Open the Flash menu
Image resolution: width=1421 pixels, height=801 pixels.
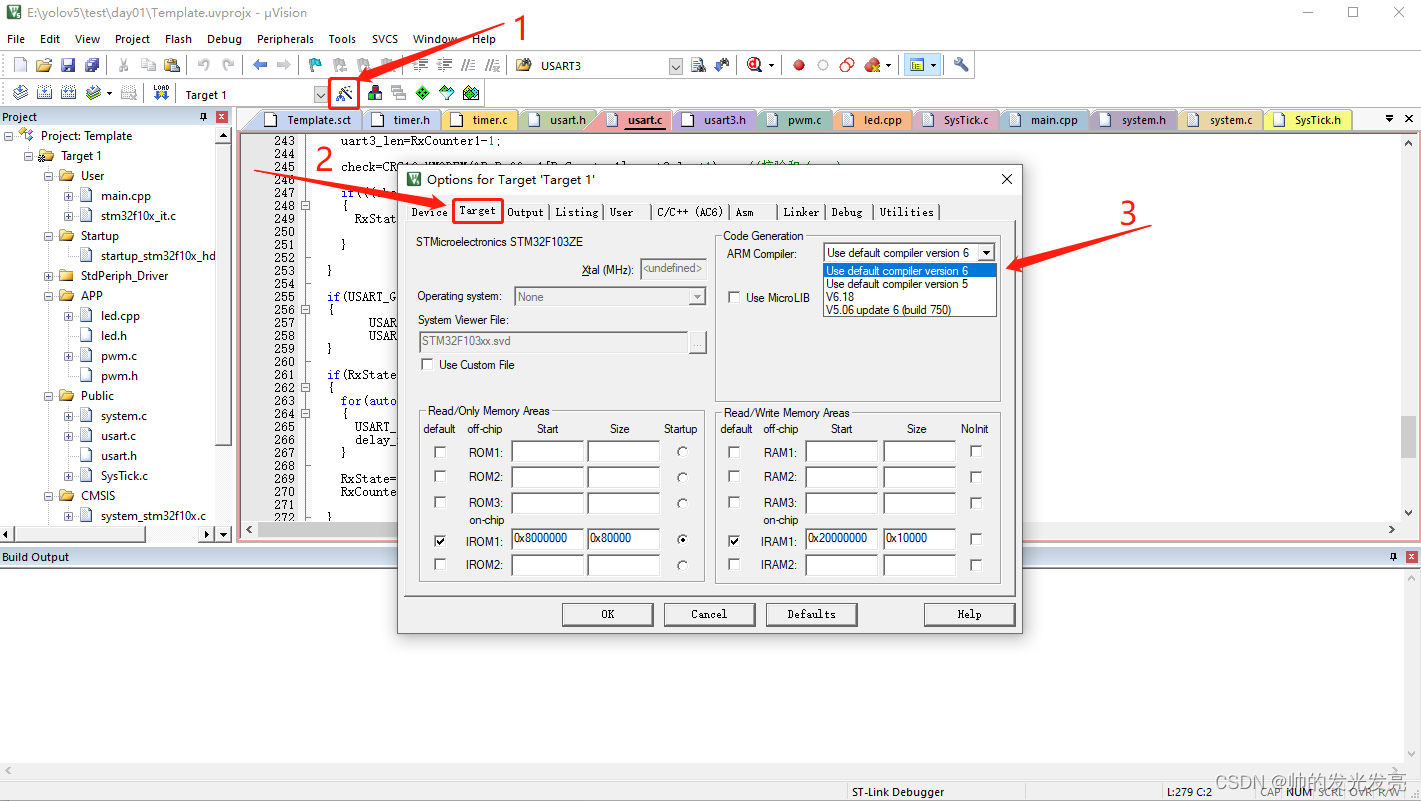click(x=178, y=39)
